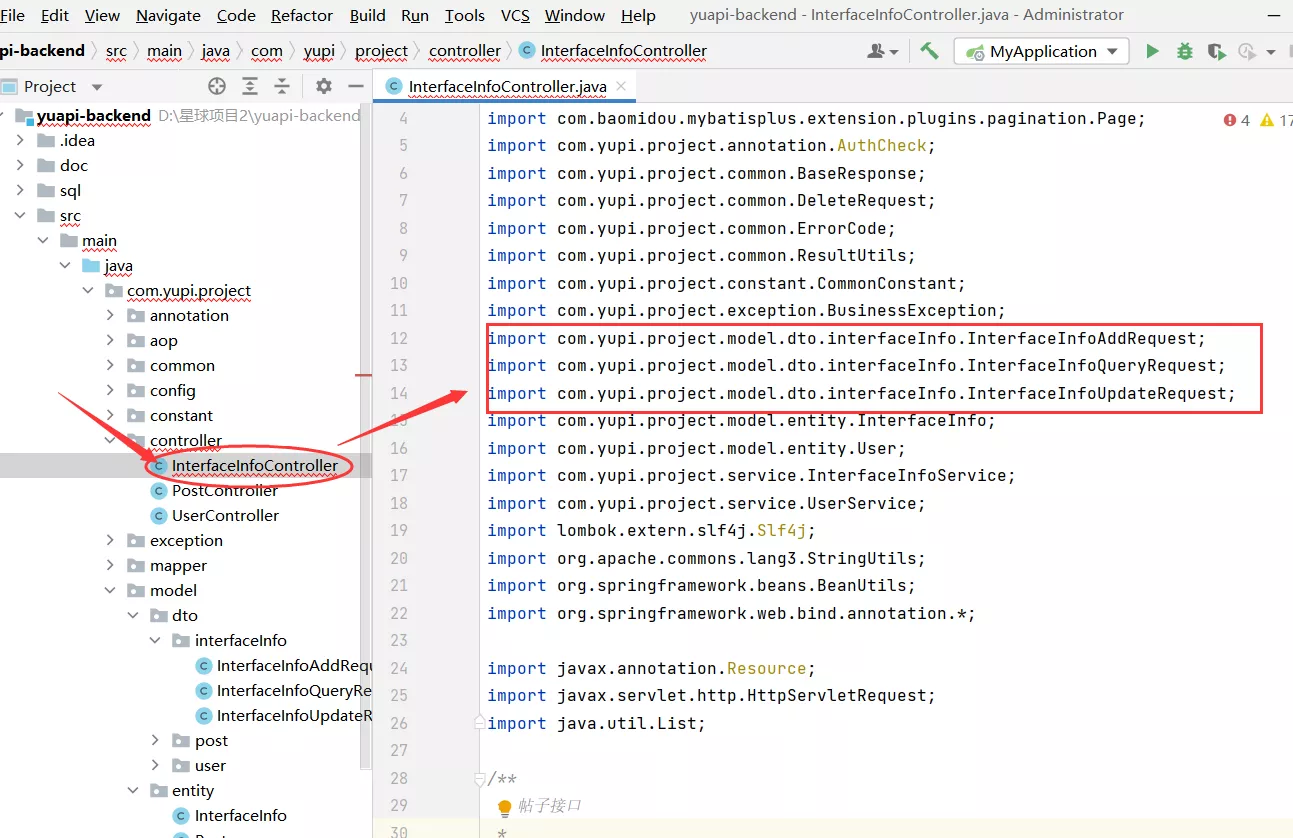
Task: Run MyApplication with the green play icon
Action: [1152, 51]
